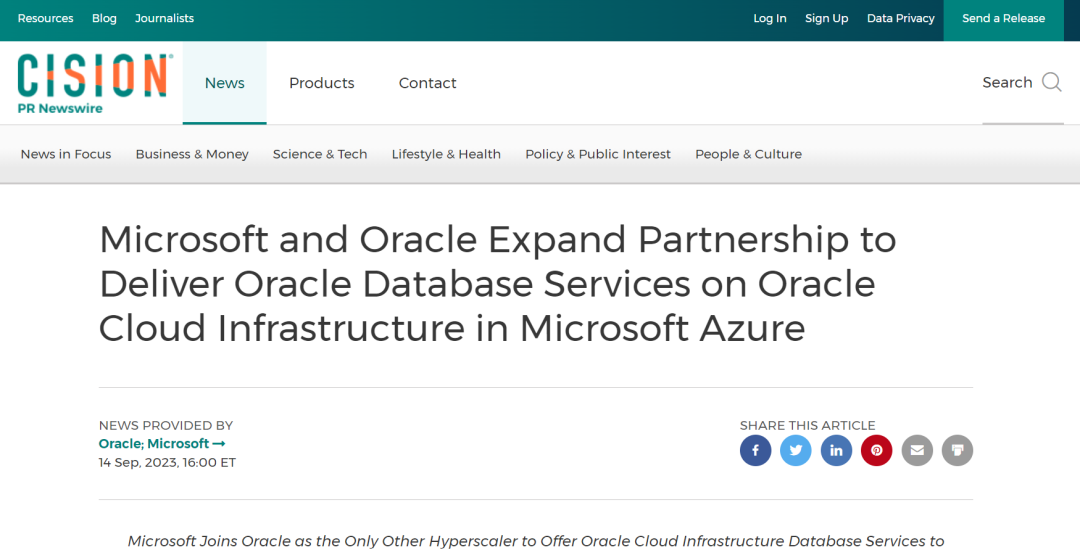1080x550 pixels.
Task: Click the Log In link
Action: [x=769, y=19]
